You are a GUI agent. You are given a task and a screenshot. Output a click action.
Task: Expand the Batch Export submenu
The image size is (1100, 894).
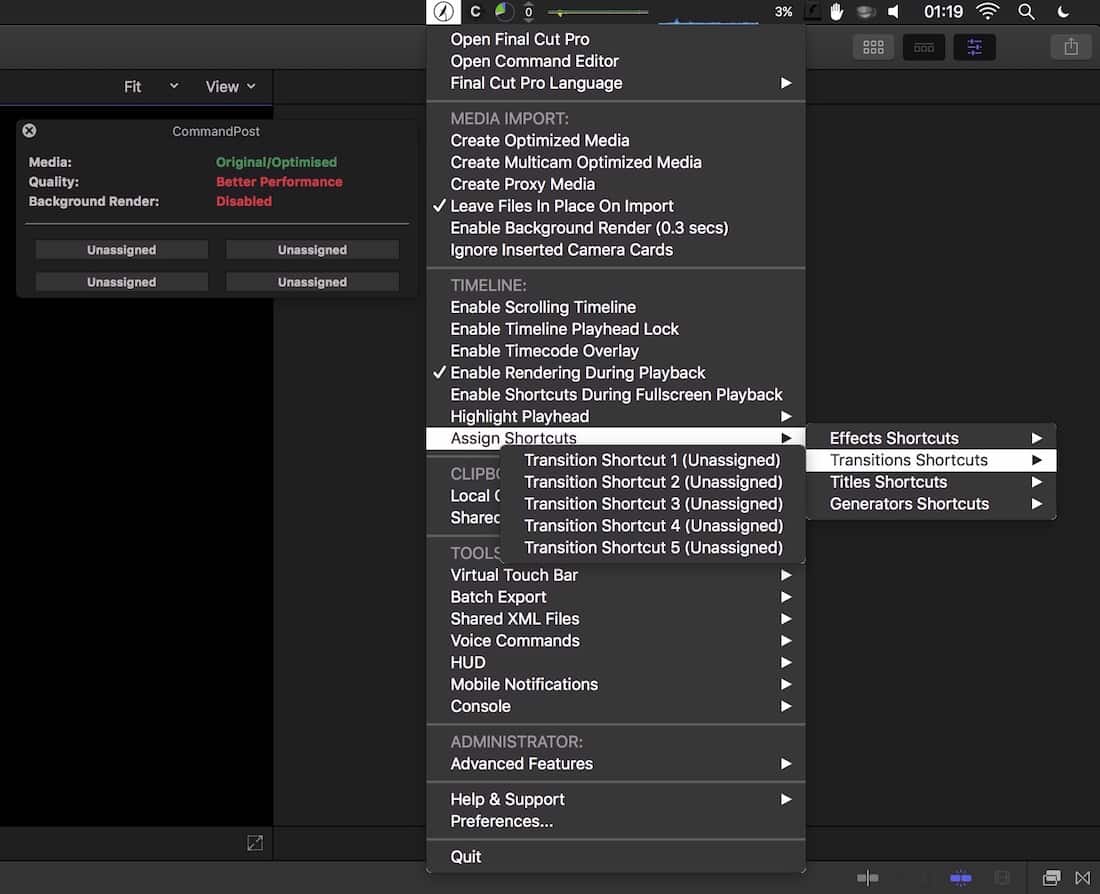pos(616,596)
